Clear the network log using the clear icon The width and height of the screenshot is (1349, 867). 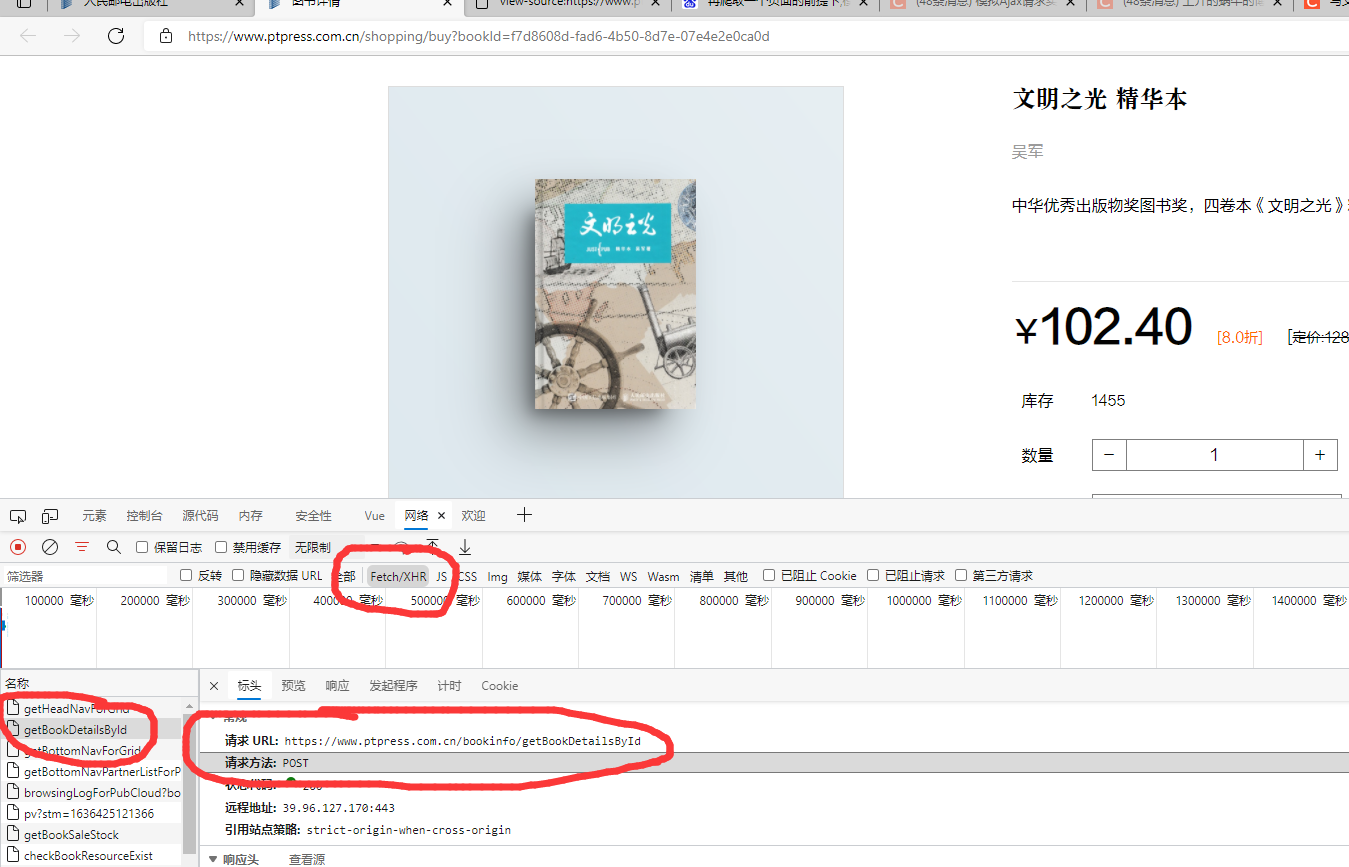pos(49,547)
